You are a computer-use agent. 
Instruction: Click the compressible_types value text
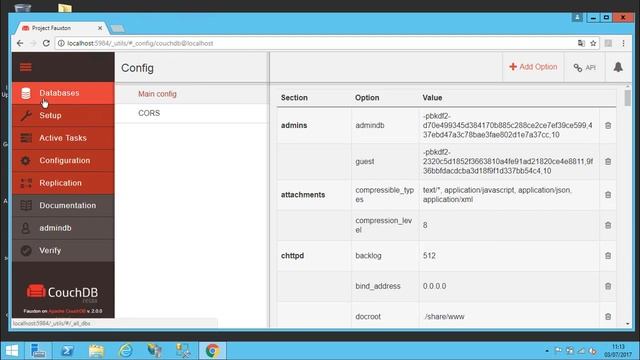(497, 195)
